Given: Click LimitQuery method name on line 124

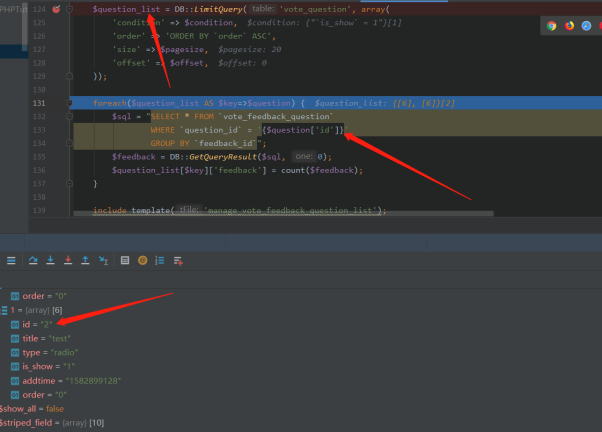Looking at the screenshot, I should tap(218, 9).
